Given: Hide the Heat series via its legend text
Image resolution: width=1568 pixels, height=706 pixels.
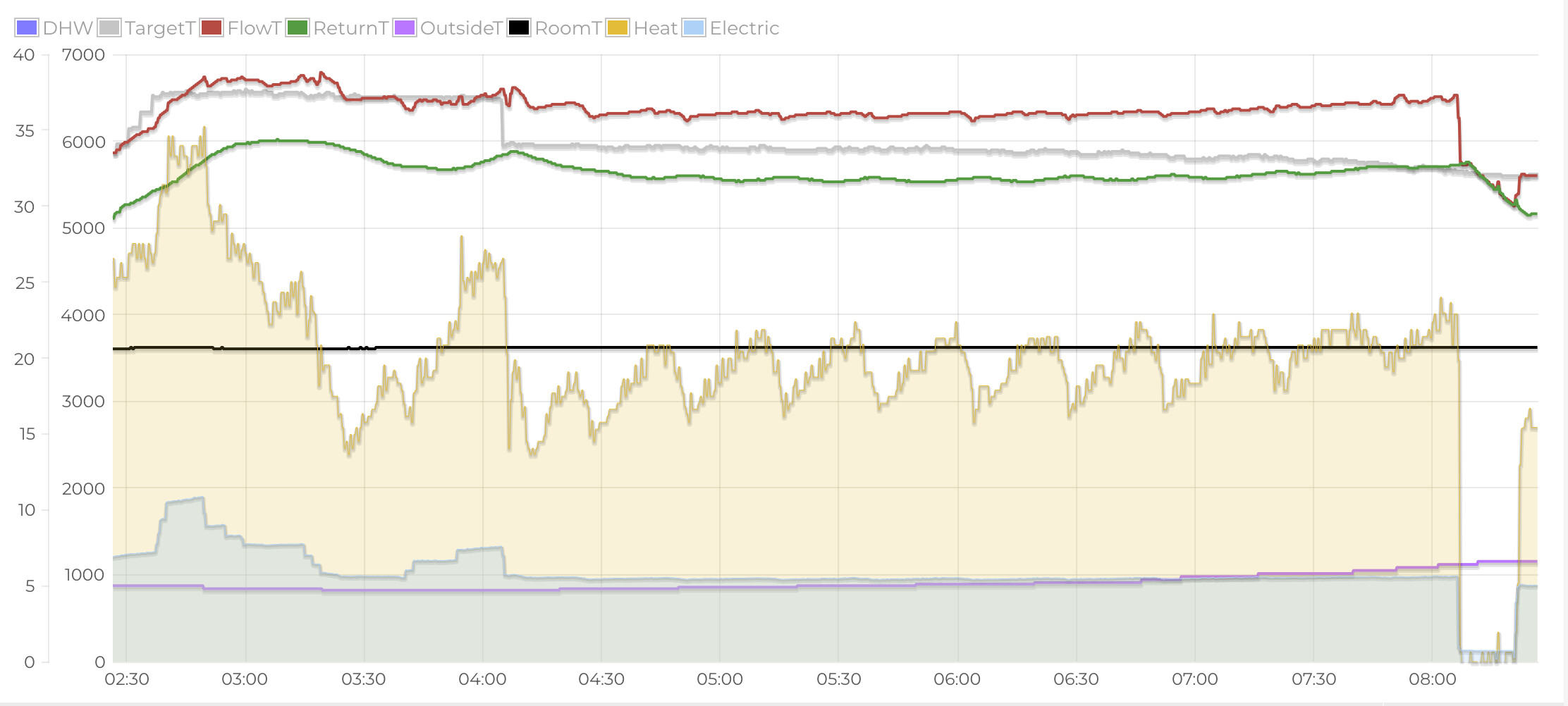Looking at the screenshot, I should [655, 28].
